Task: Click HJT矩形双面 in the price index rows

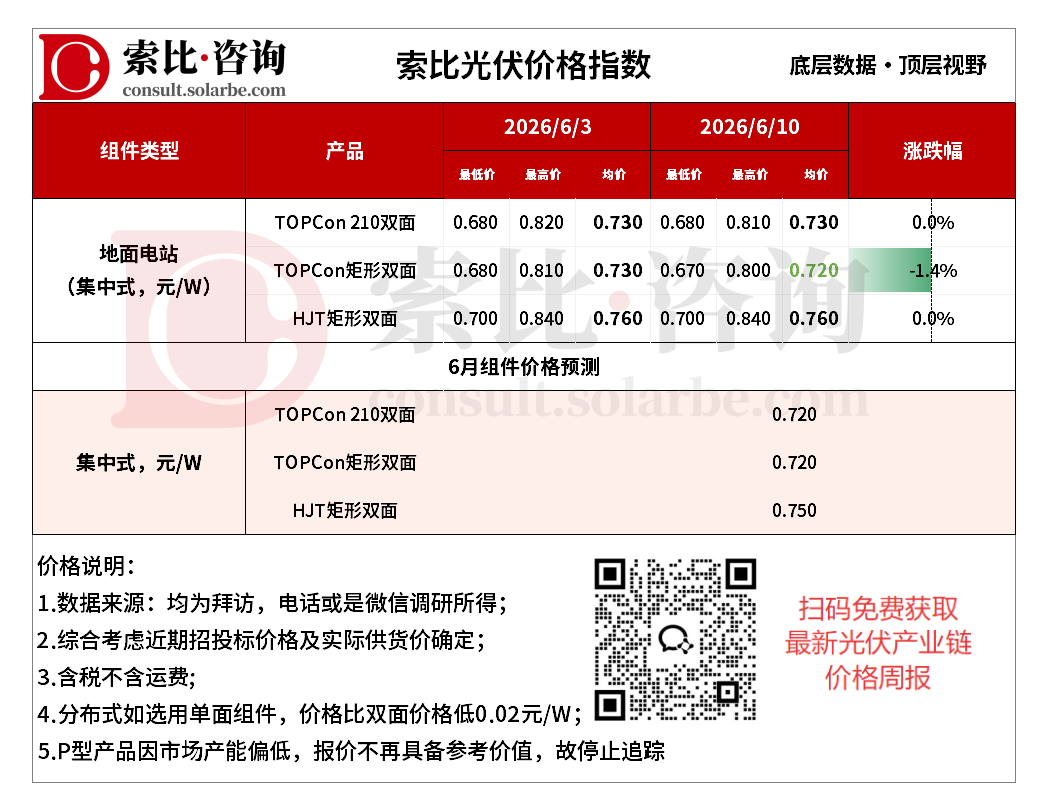Action: (x=345, y=318)
